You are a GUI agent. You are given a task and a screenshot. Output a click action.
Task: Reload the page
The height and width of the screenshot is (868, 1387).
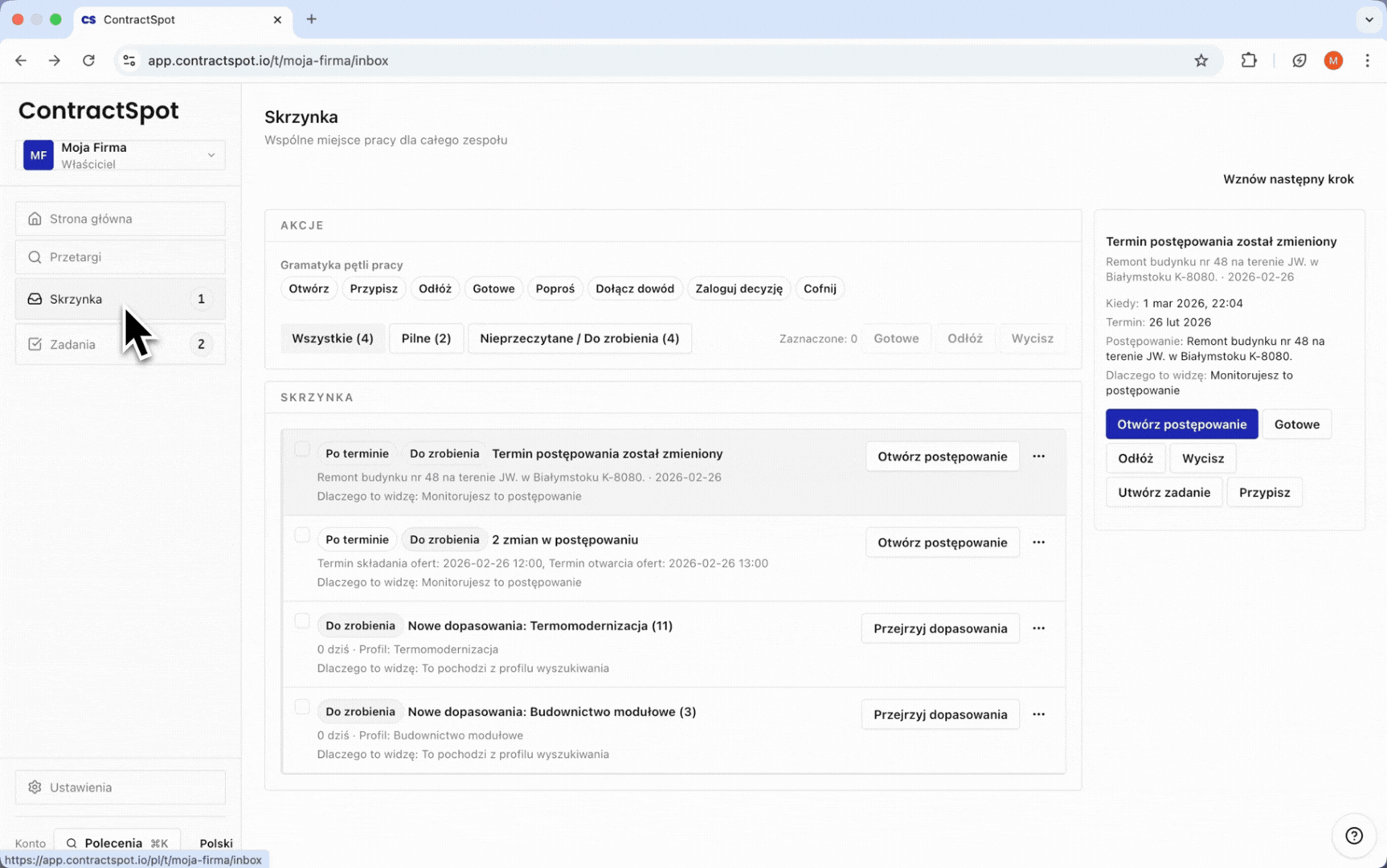point(88,60)
